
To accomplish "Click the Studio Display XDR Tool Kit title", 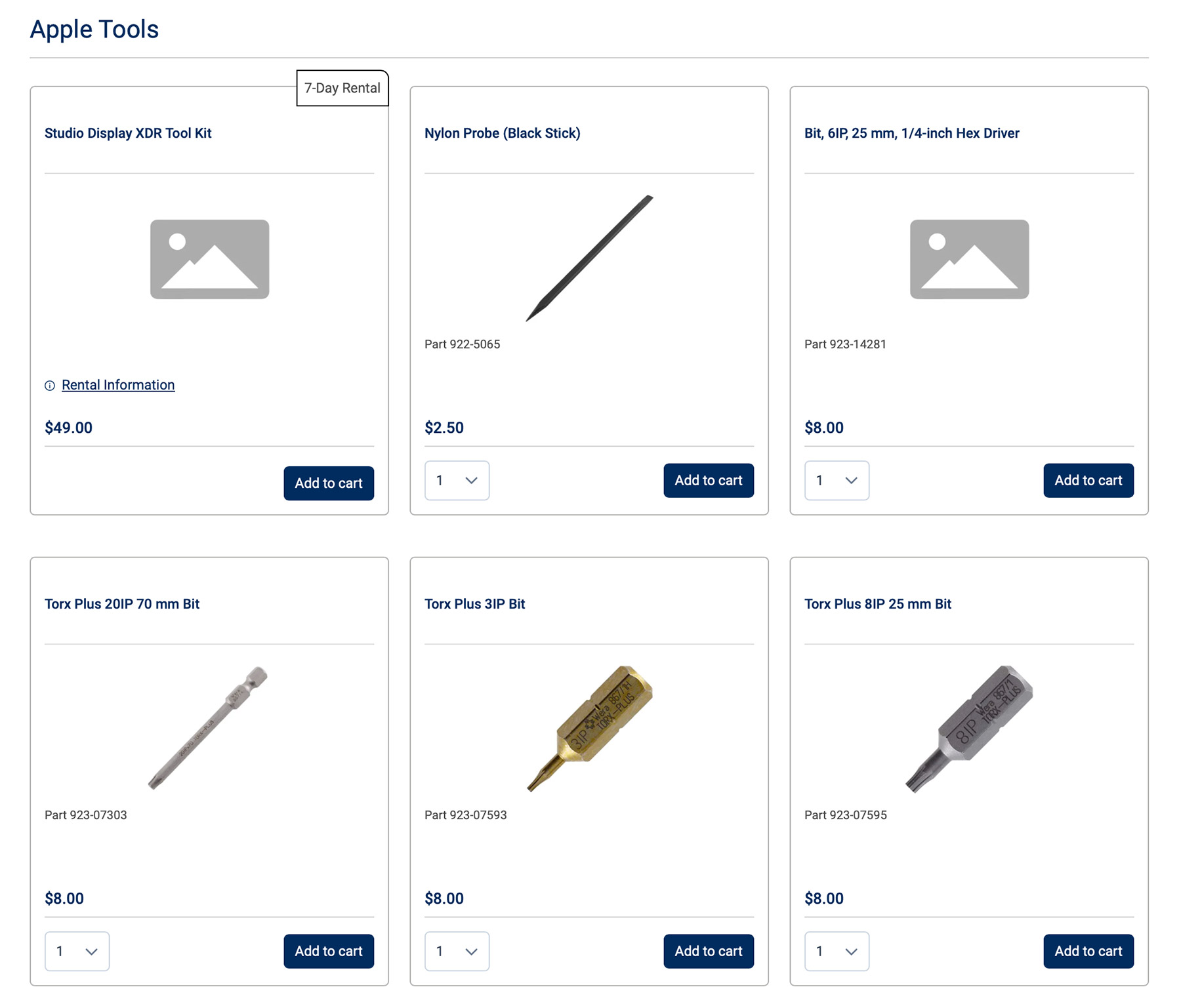I will point(128,133).
